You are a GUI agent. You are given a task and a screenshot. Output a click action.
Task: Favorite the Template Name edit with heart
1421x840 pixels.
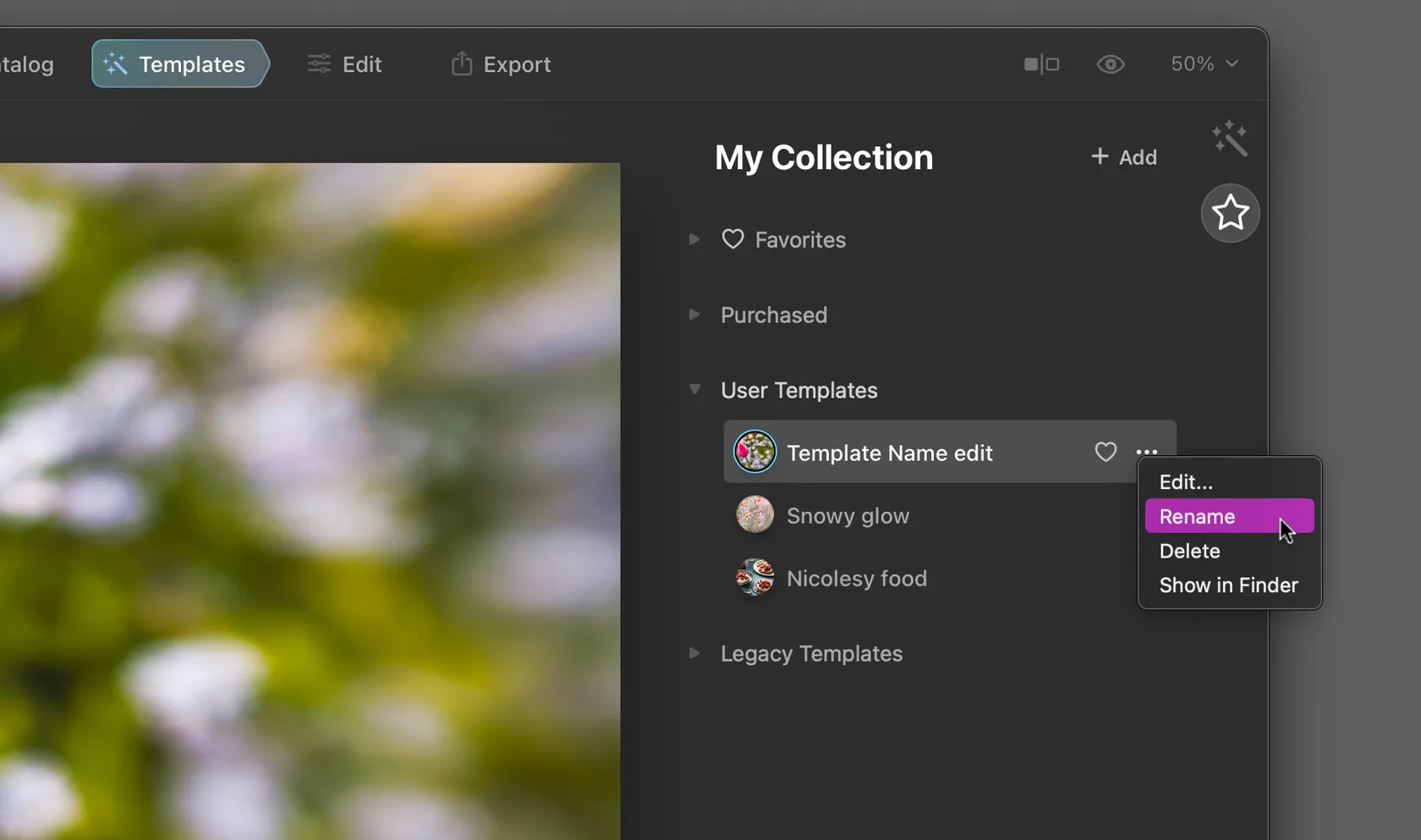(1105, 453)
